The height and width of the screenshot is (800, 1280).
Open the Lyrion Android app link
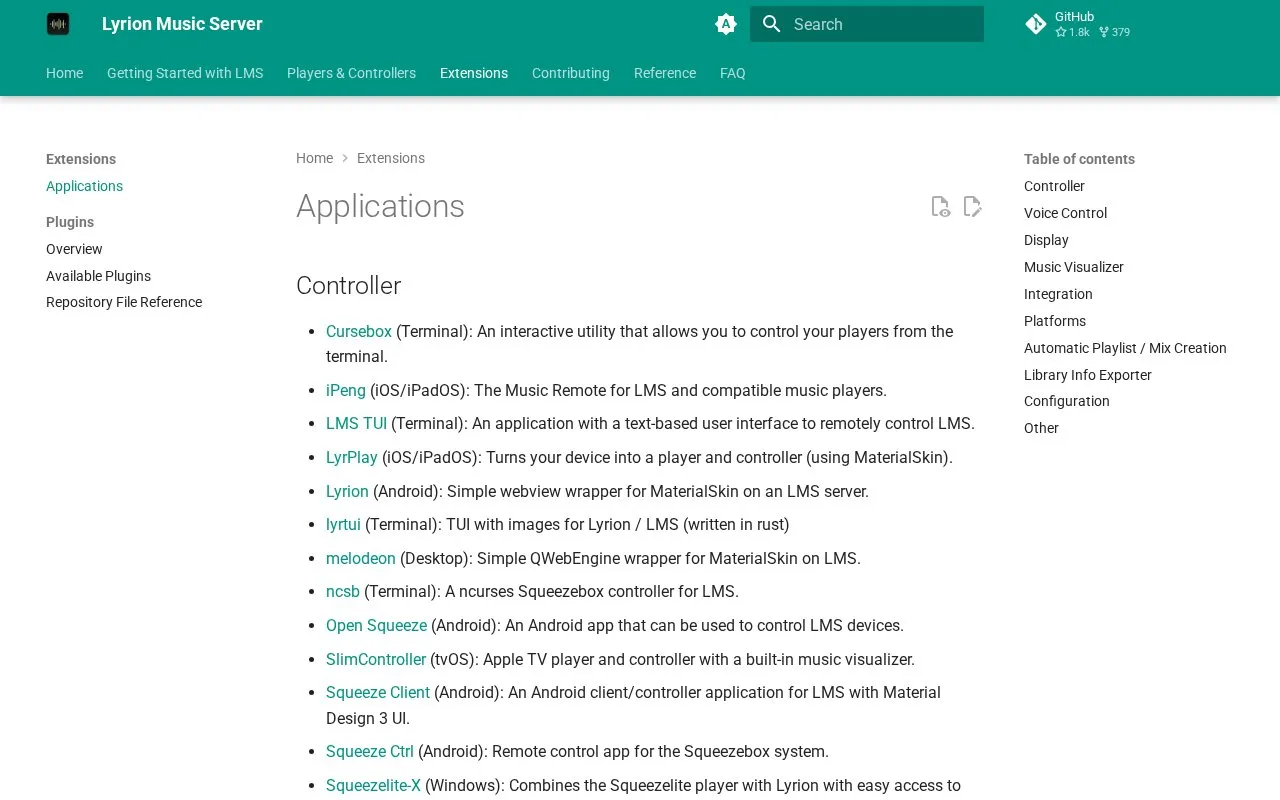tap(347, 491)
